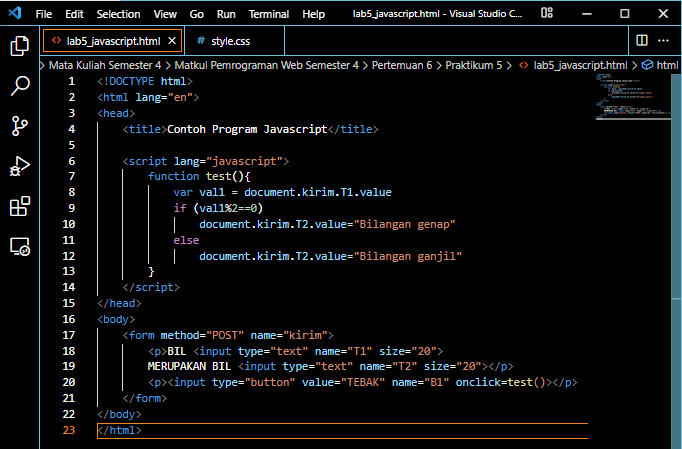
Task: Click the HTML file icon on lab5_javascript.html tab
Action: (57, 40)
